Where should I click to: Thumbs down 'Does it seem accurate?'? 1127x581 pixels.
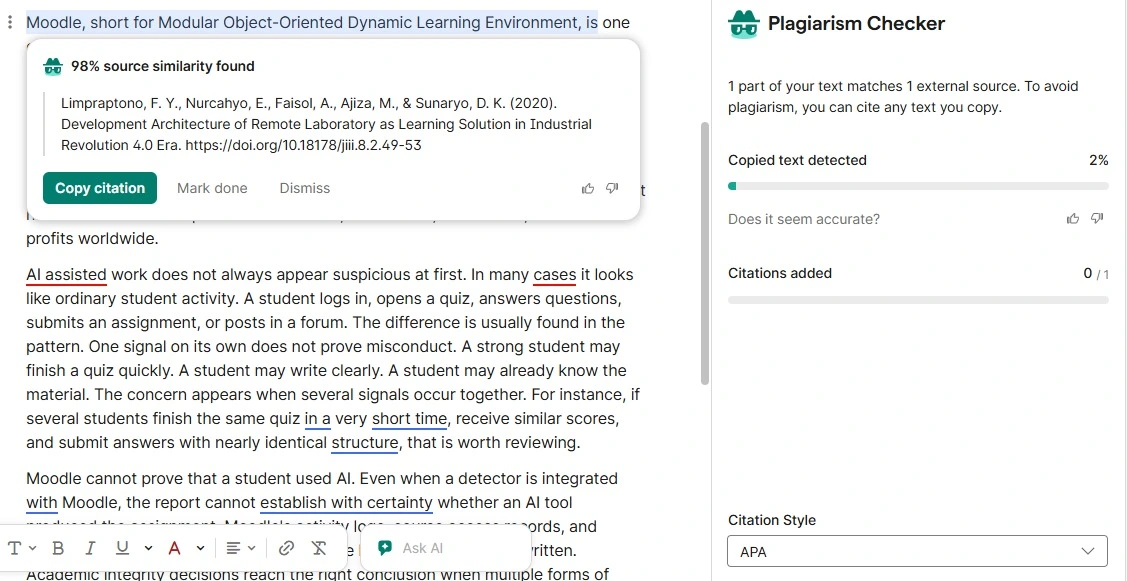(1097, 219)
